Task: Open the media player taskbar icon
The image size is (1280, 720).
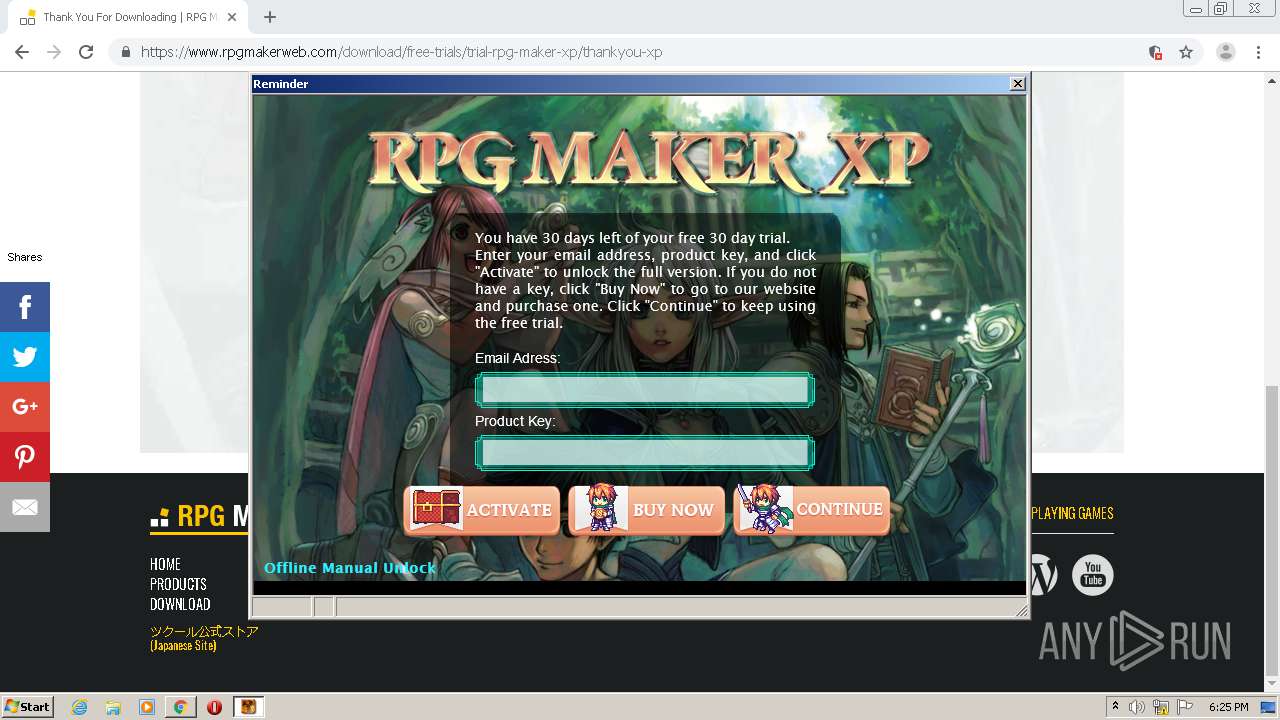Action: tap(147, 707)
